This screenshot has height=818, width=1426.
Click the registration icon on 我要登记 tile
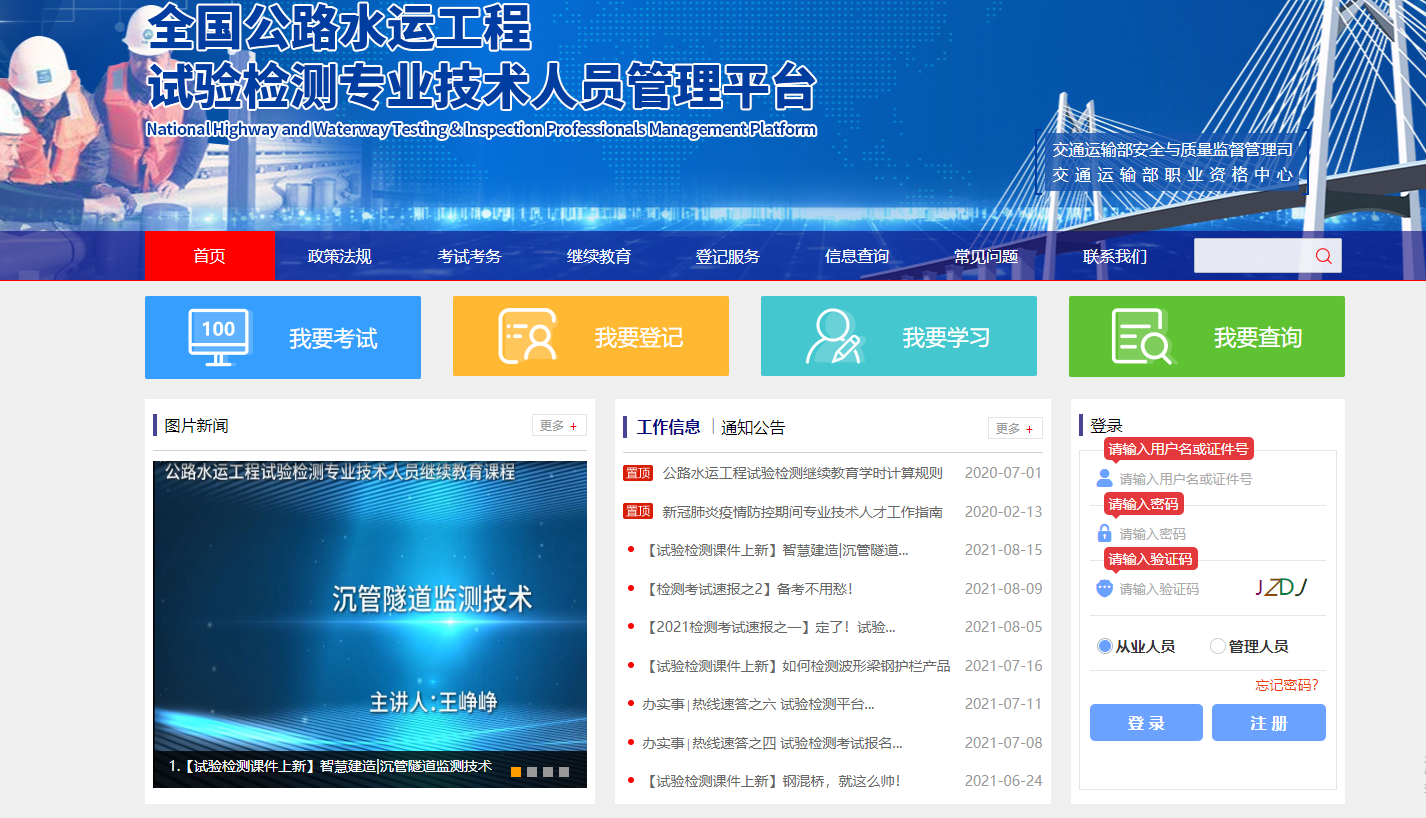point(527,337)
